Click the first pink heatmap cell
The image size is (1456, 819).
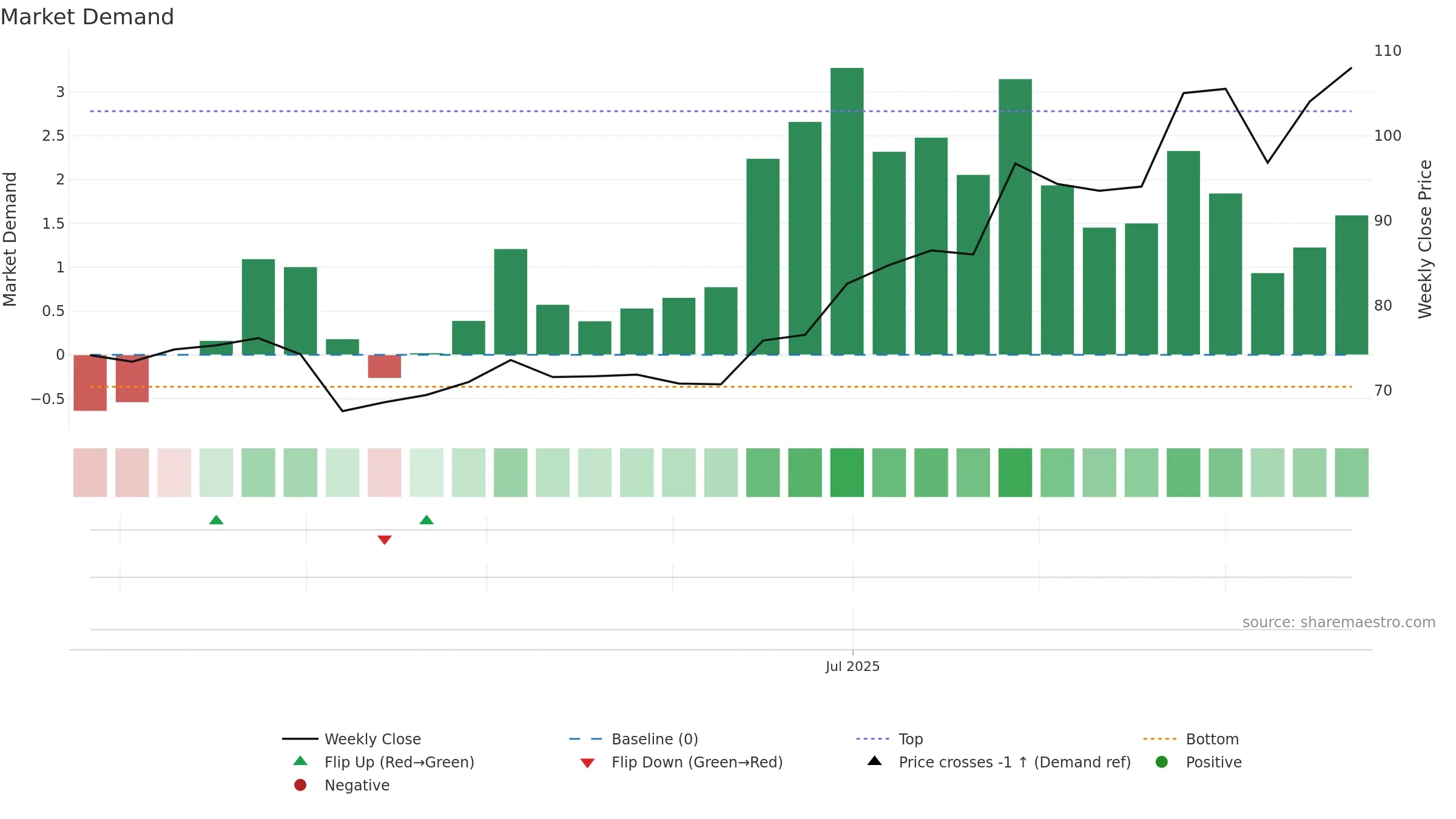(90, 473)
